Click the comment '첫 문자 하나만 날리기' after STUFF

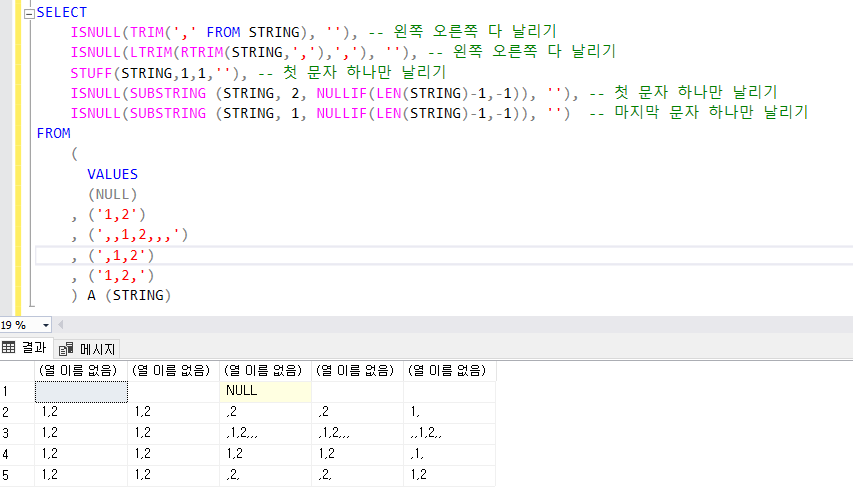click(x=364, y=72)
